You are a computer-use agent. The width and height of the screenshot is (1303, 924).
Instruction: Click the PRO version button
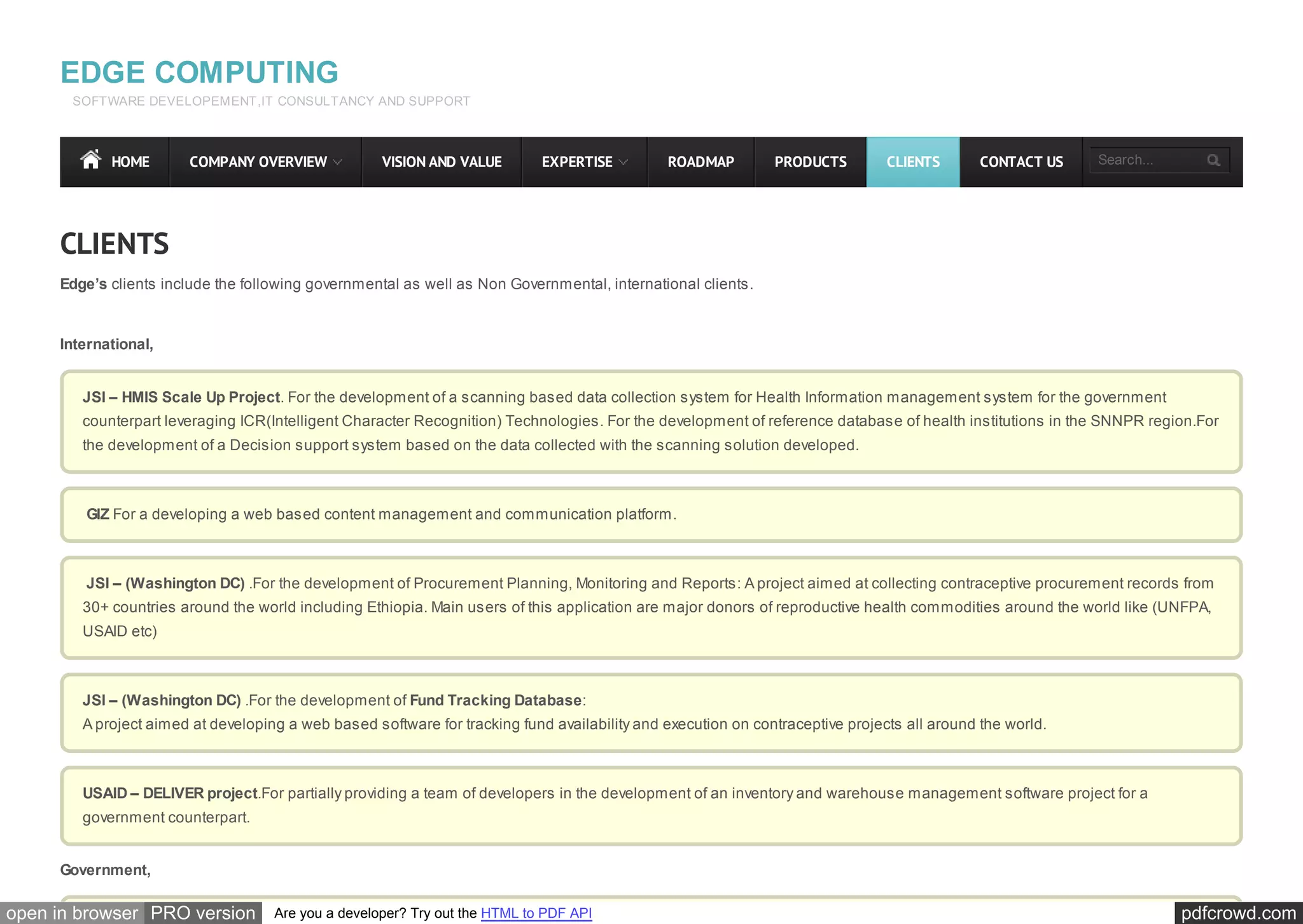(x=202, y=913)
